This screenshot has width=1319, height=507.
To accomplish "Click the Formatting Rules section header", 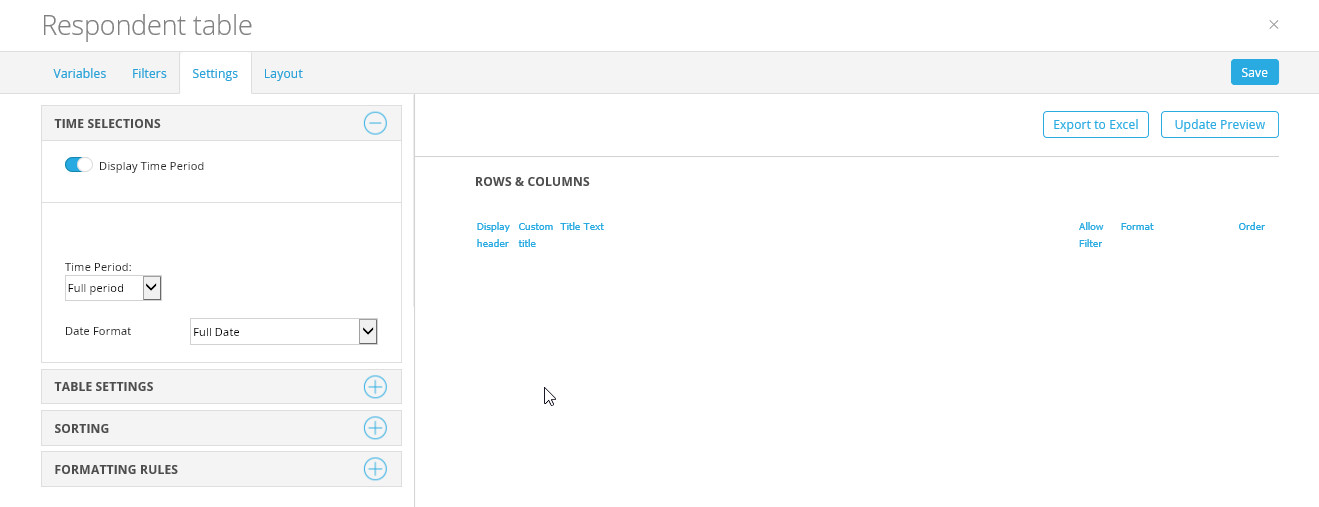I will click(116, 469).
